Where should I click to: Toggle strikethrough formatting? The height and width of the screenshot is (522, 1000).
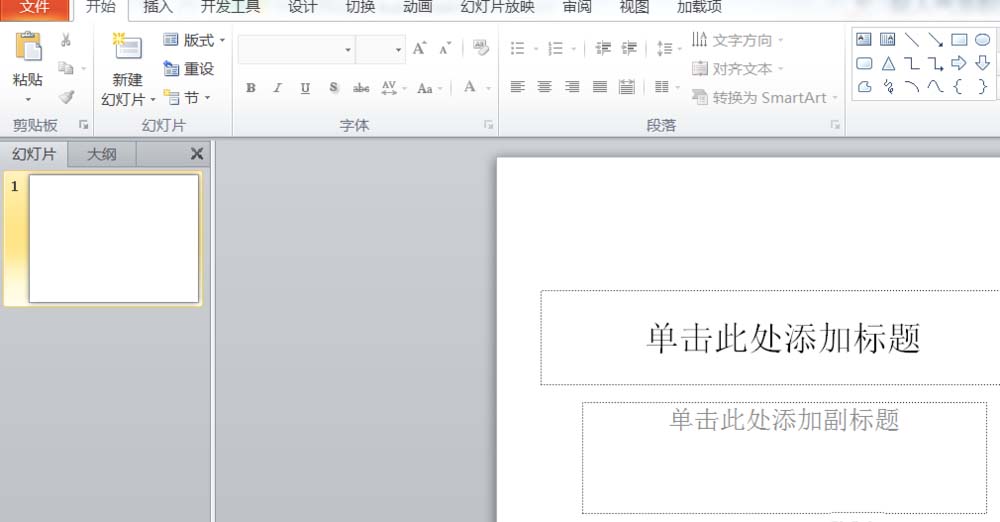pos(361,88)
